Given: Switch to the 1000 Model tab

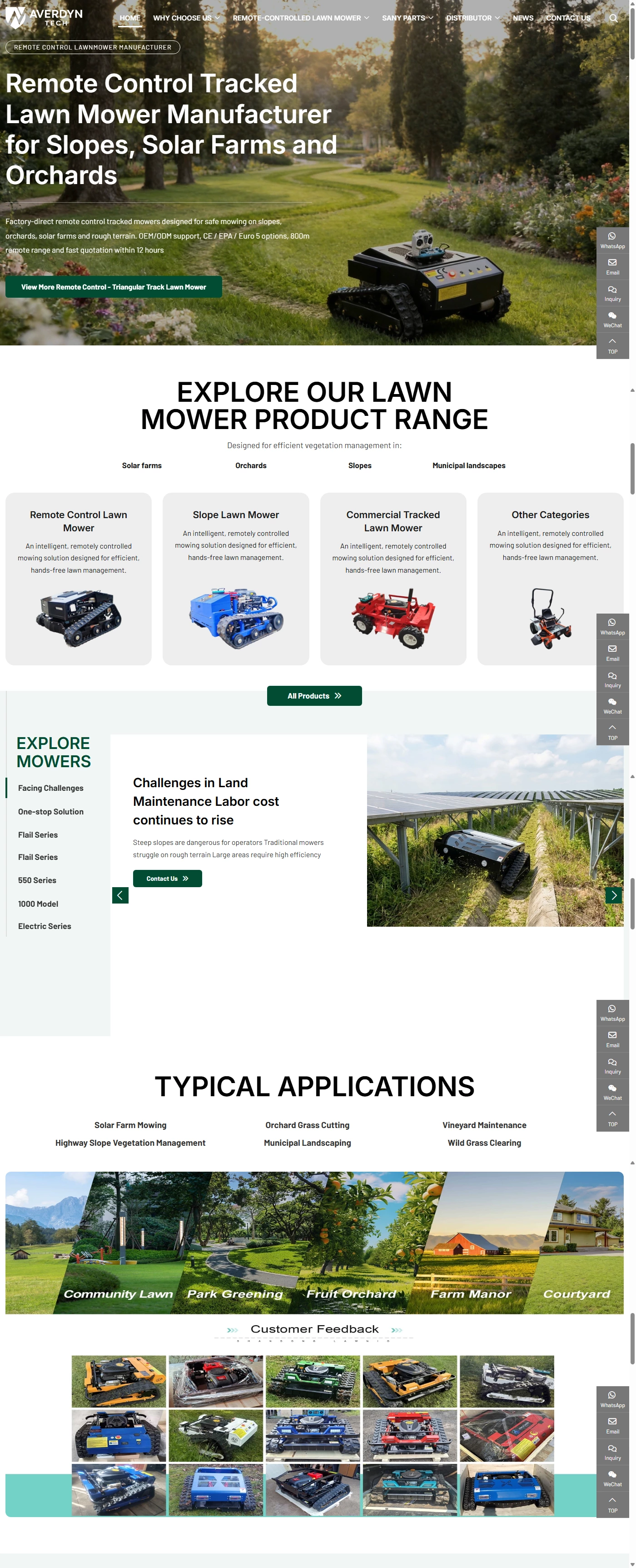Looking at the screenshot, I should coord(38,904).
